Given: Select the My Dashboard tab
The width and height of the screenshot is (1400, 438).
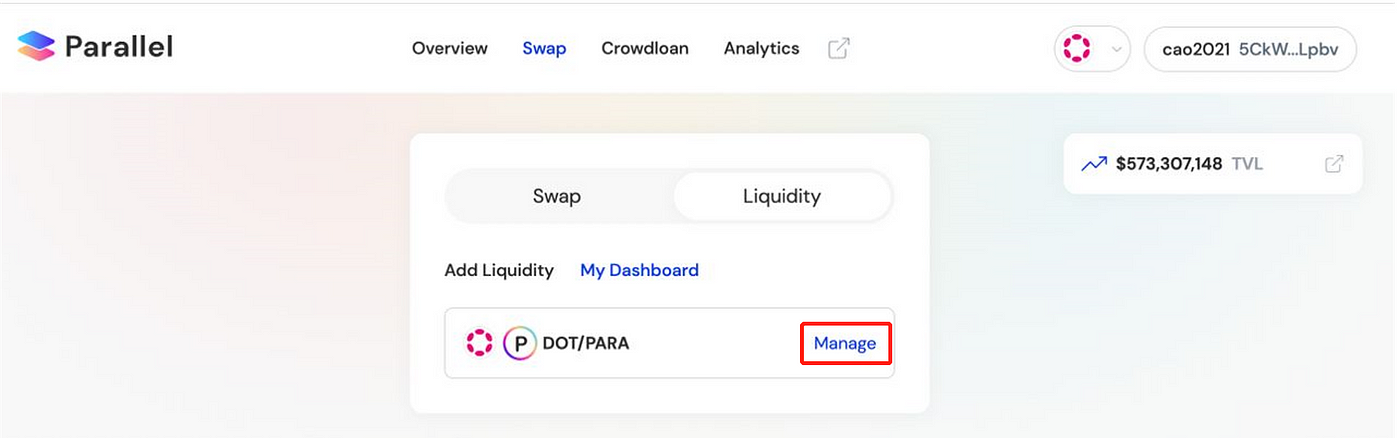Looking at the screenshot, I should pyautogui.click(x=640, y=270).
